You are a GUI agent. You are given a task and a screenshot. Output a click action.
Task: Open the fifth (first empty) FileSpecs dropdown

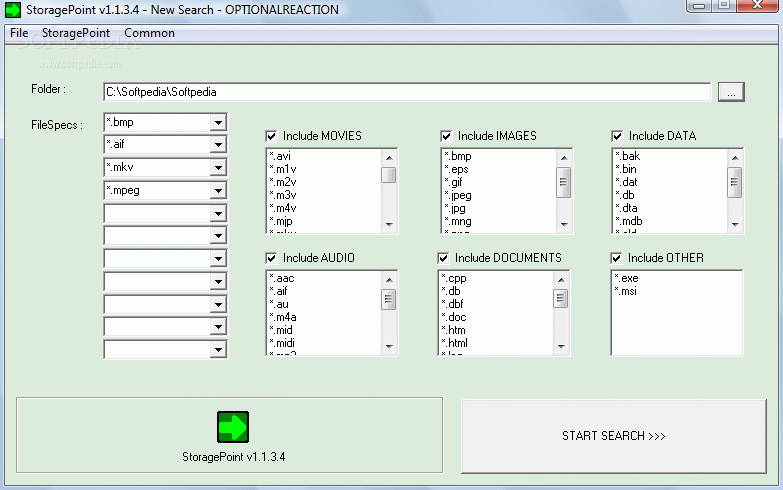coord(218,214)
